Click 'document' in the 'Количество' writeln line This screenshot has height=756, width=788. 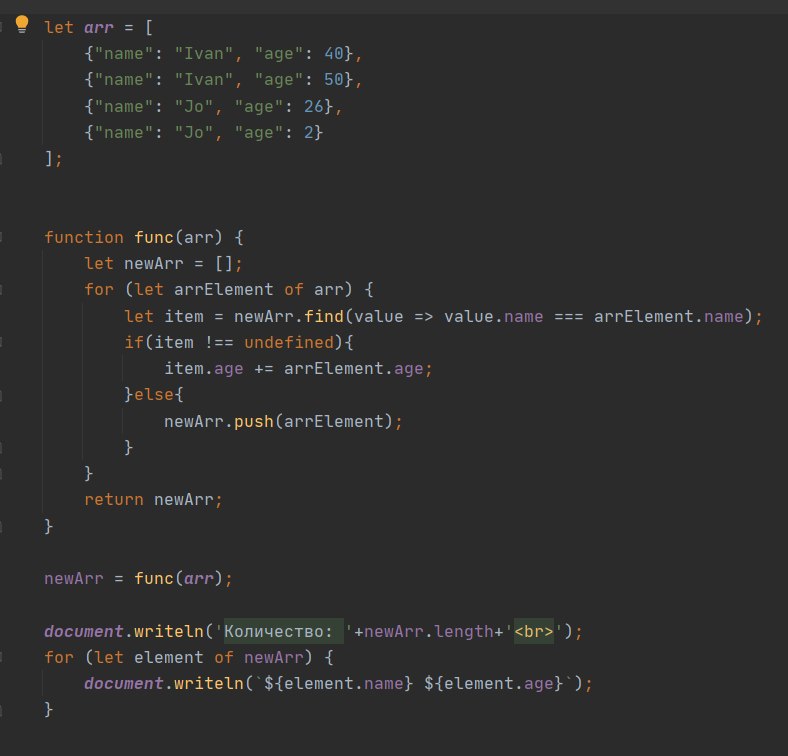(x=84, y=631)
